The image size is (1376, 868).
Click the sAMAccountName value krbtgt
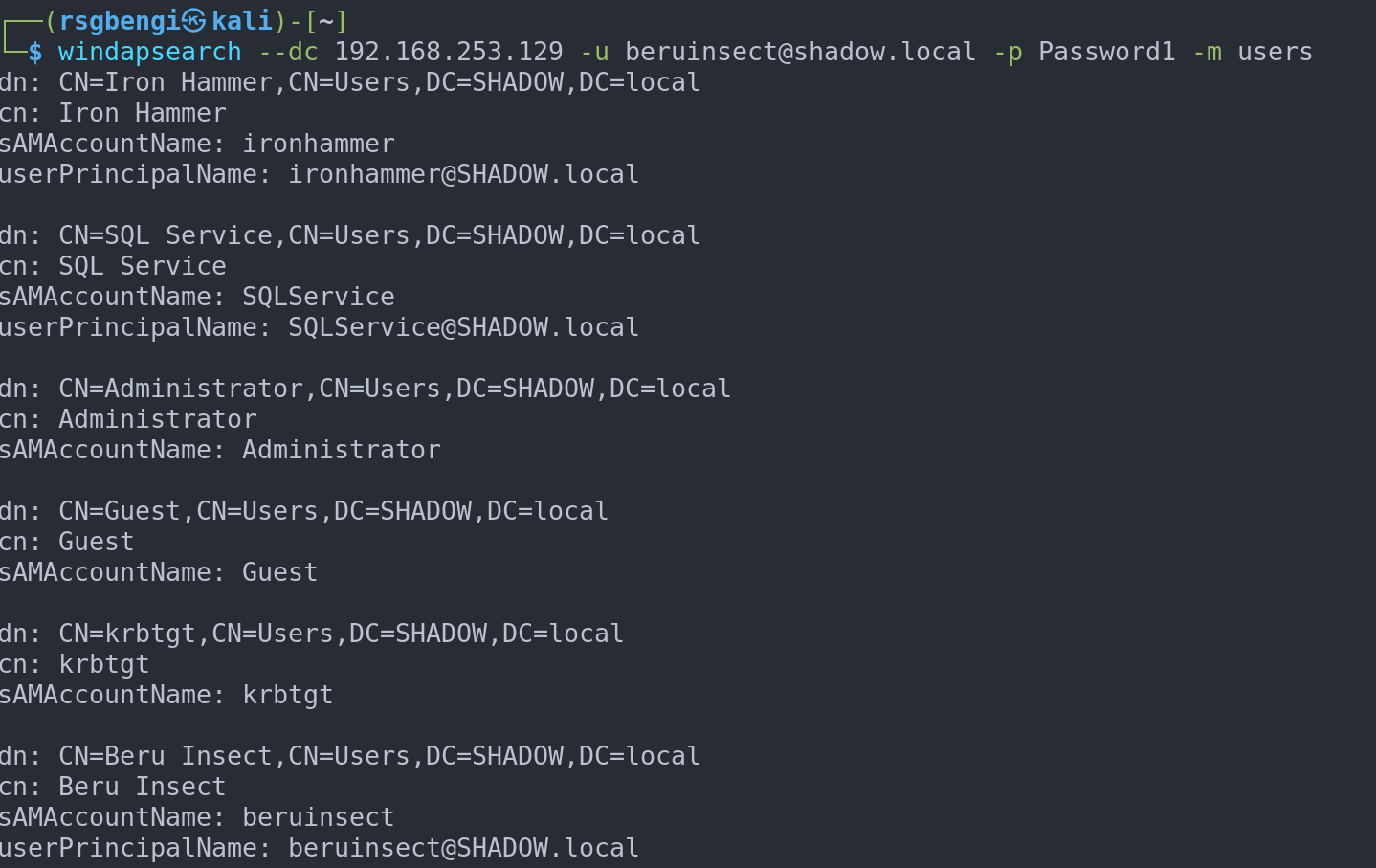tap(287, 695)
